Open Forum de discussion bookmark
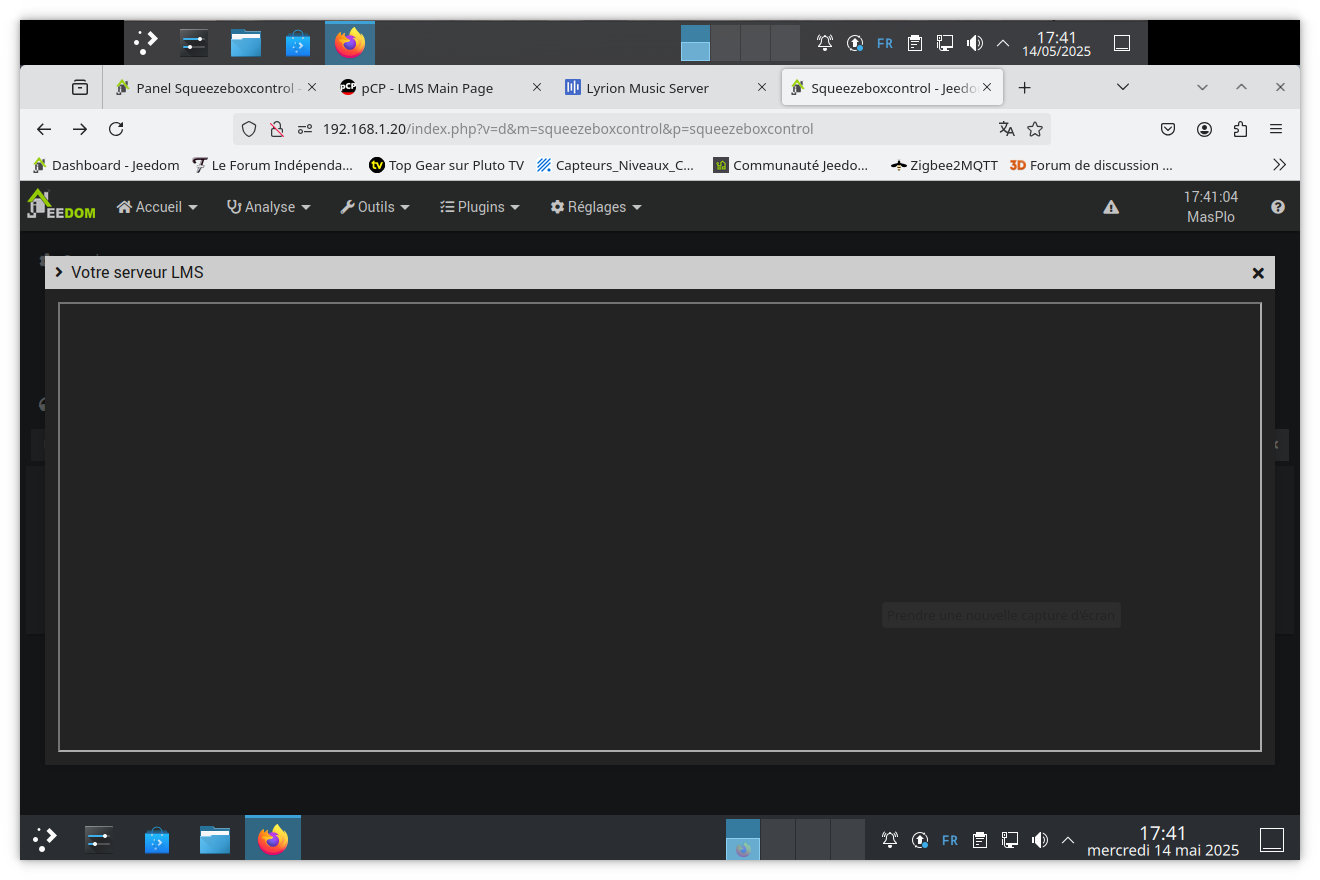 [1090, 165]
